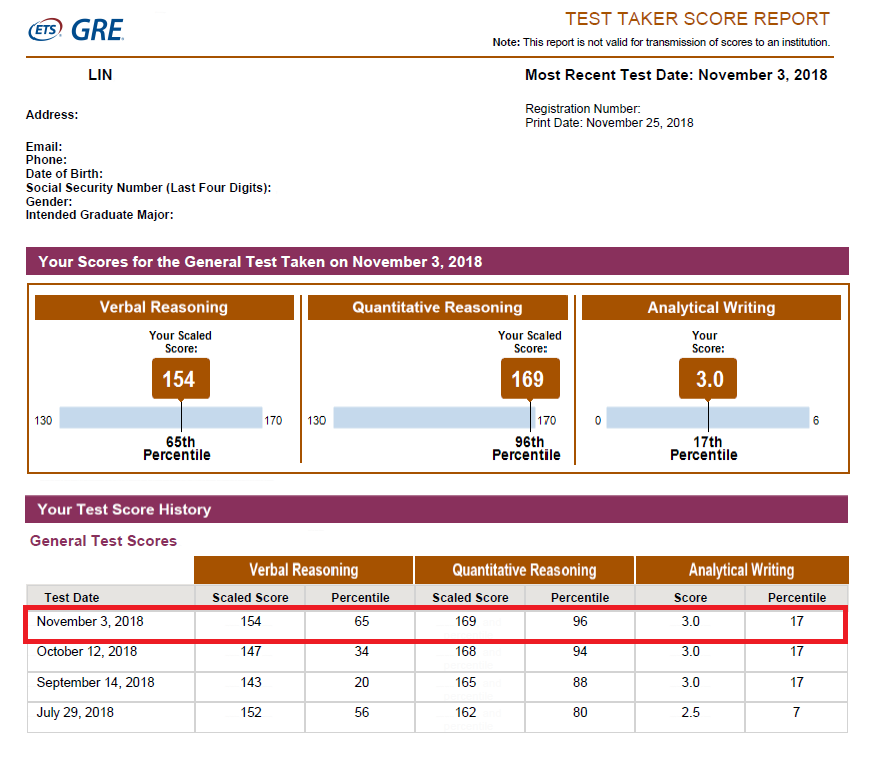Click the 154 verbal score badge
Viewport: 887px width, 777px height.
pyautogui.click(x=181, y=378)
